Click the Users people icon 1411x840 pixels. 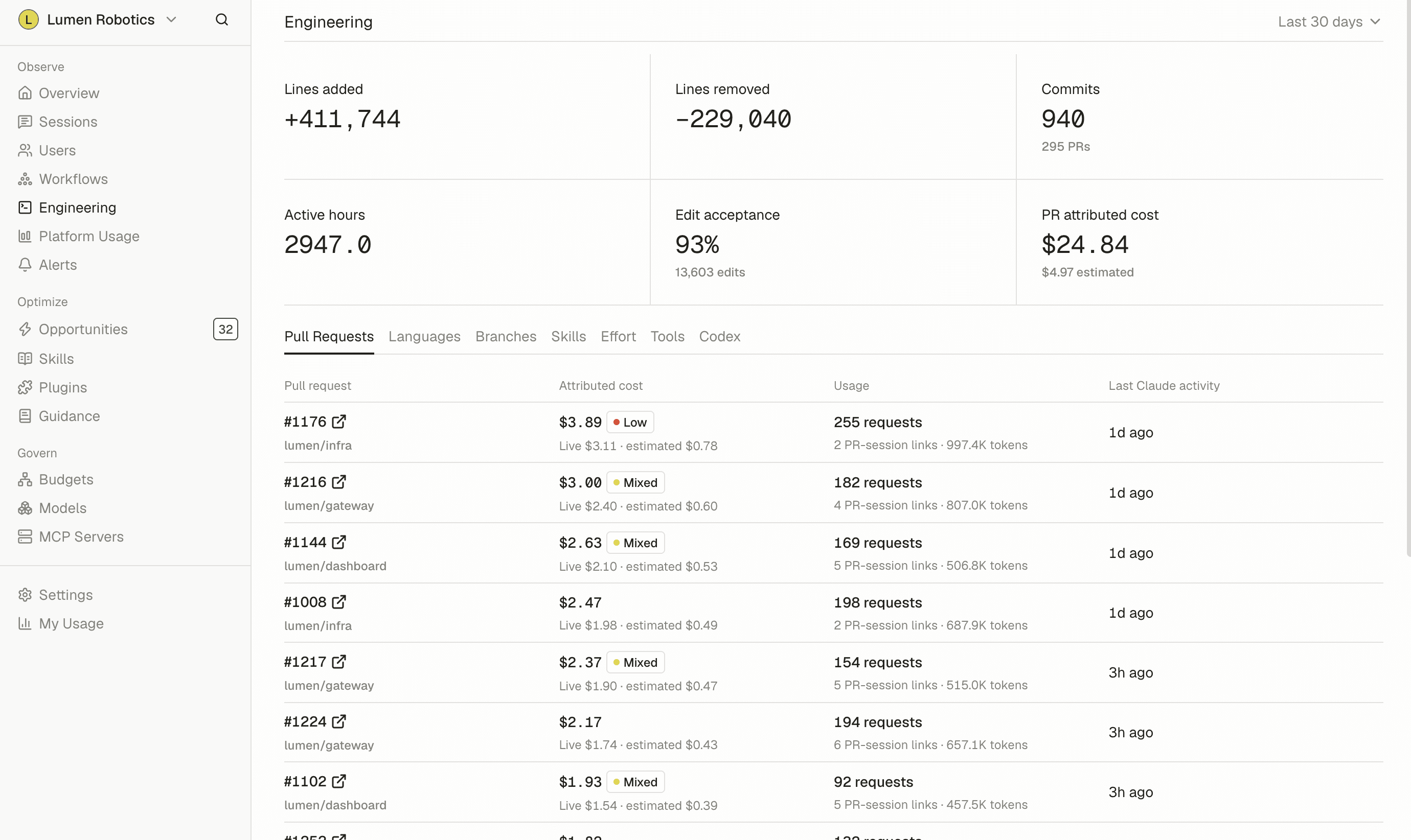25,151
